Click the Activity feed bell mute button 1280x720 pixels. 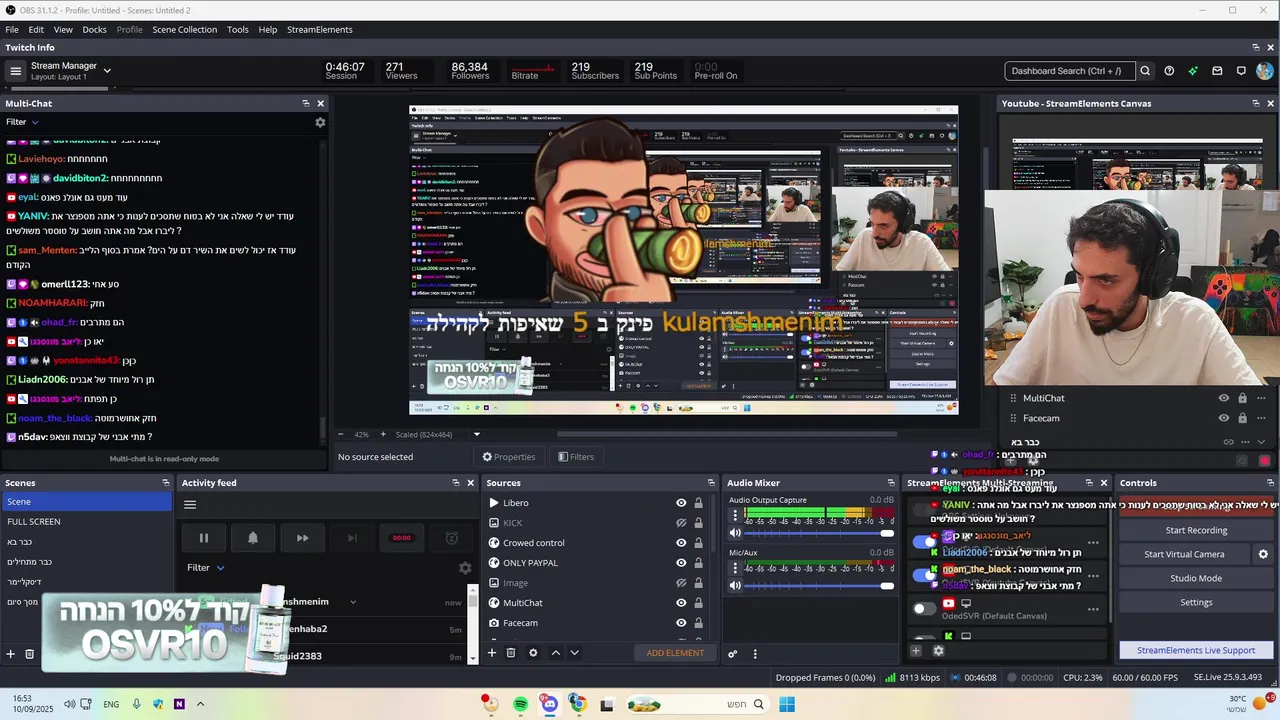coord(252,538)
